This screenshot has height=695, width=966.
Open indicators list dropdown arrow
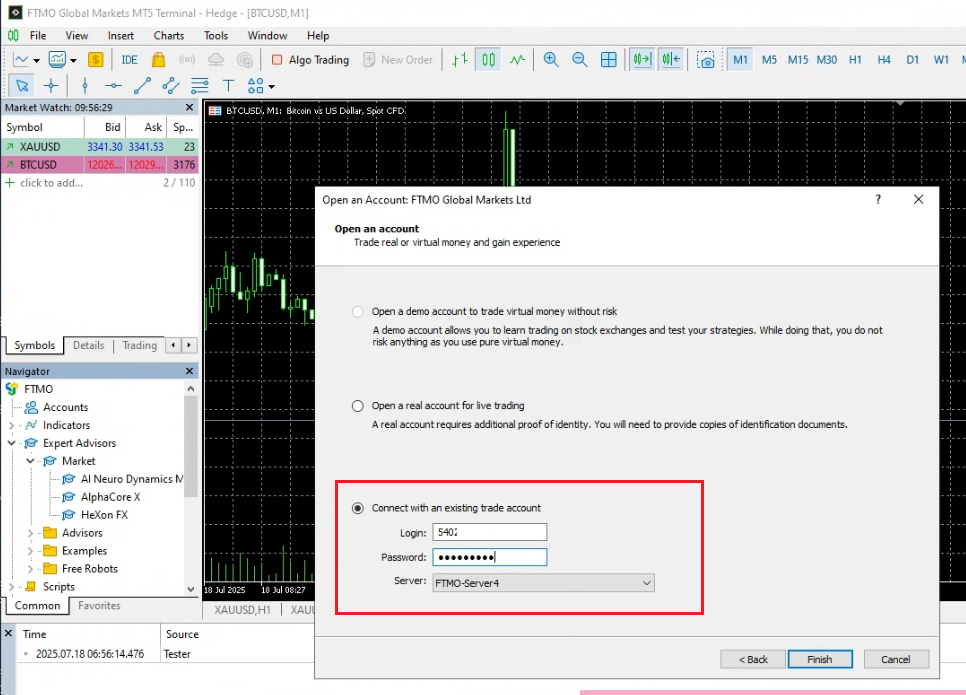point(73,60)
